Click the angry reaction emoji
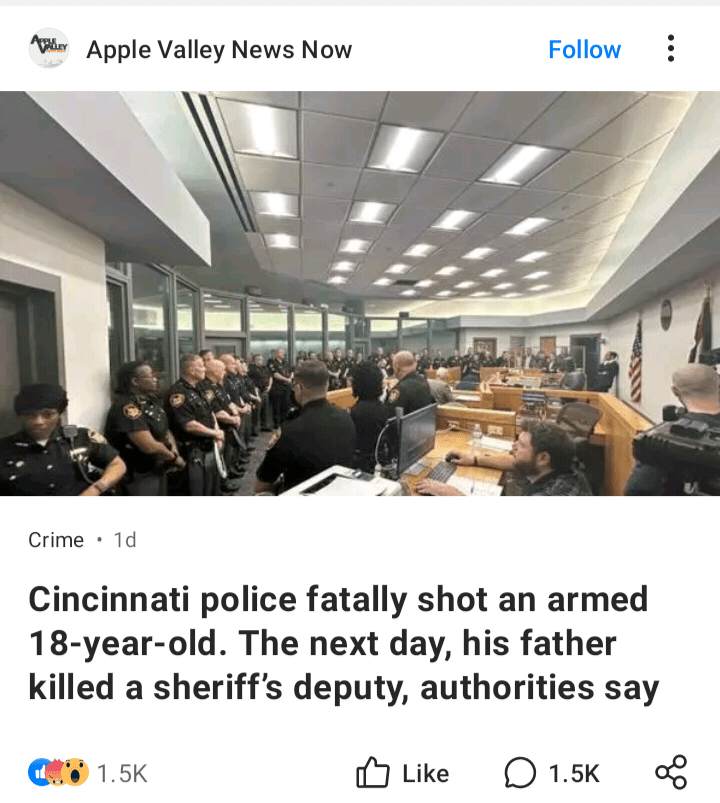Viewport: 720px width, 803px height. coord(55,772)
